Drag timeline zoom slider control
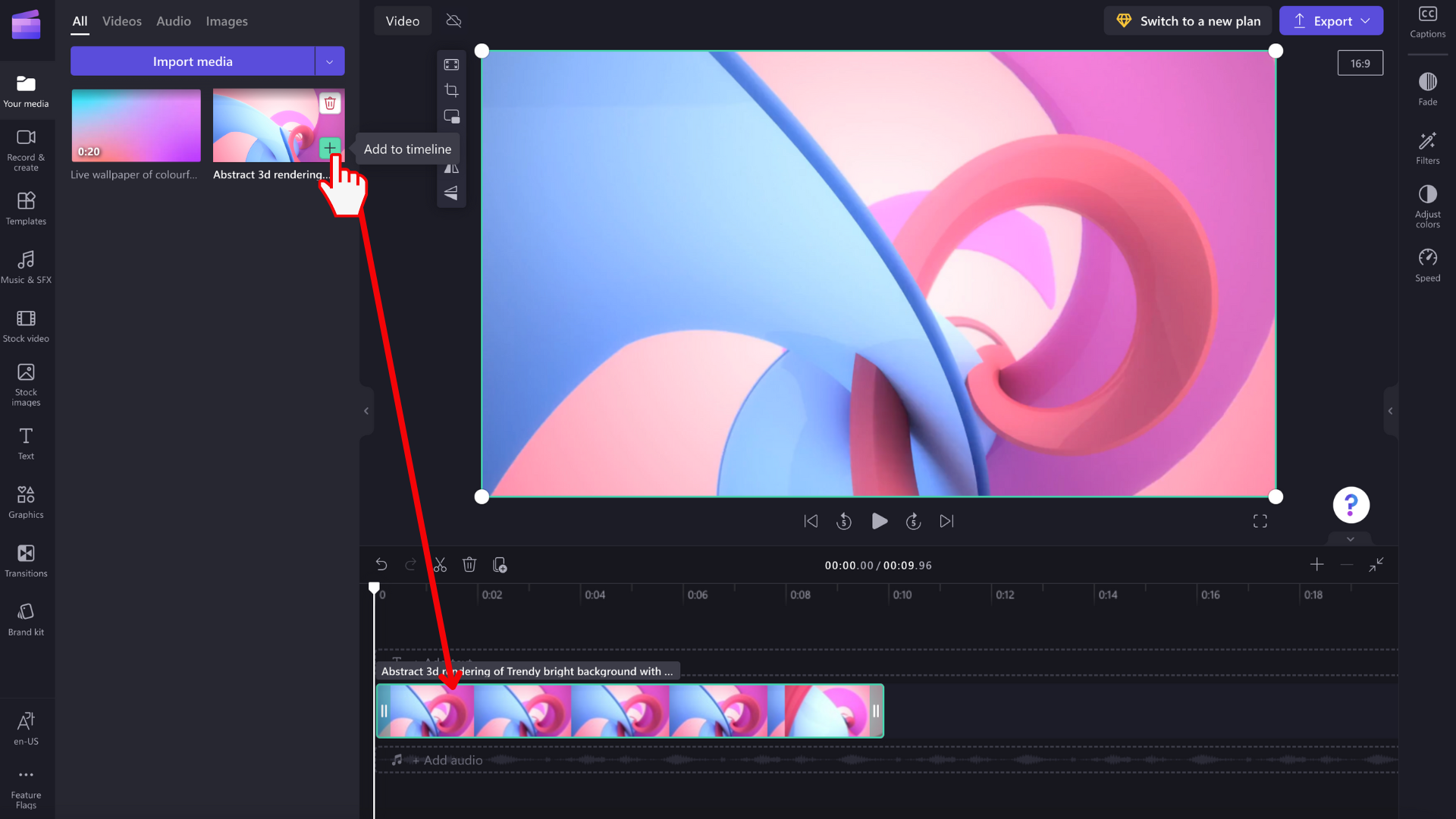Viewport: 1456px width, 819px height. (x=1347, y=565)
